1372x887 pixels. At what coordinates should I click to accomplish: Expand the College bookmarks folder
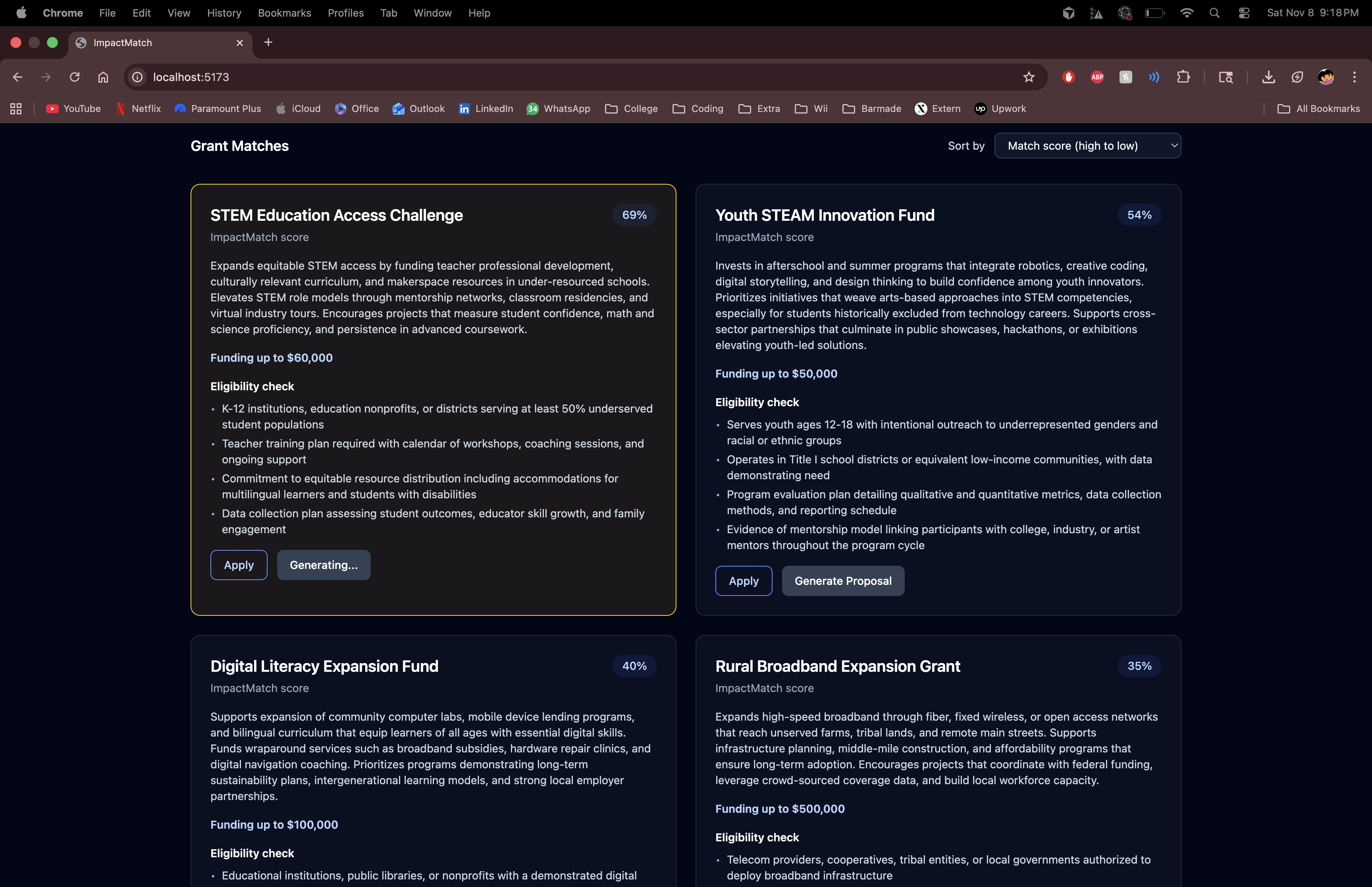point(632,109)
